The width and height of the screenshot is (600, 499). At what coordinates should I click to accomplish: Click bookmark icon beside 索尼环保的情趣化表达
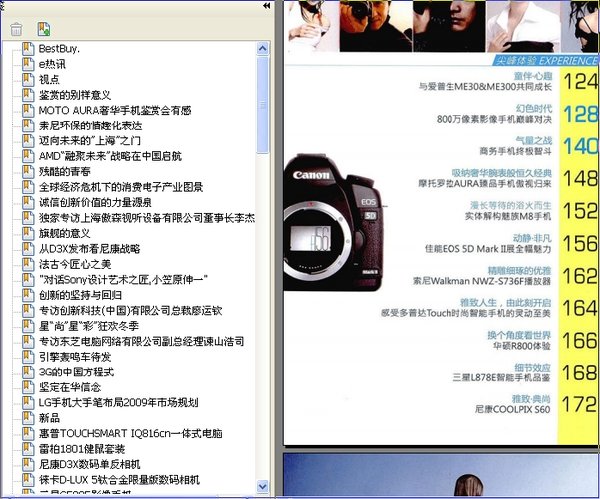[x=28, y=126]
